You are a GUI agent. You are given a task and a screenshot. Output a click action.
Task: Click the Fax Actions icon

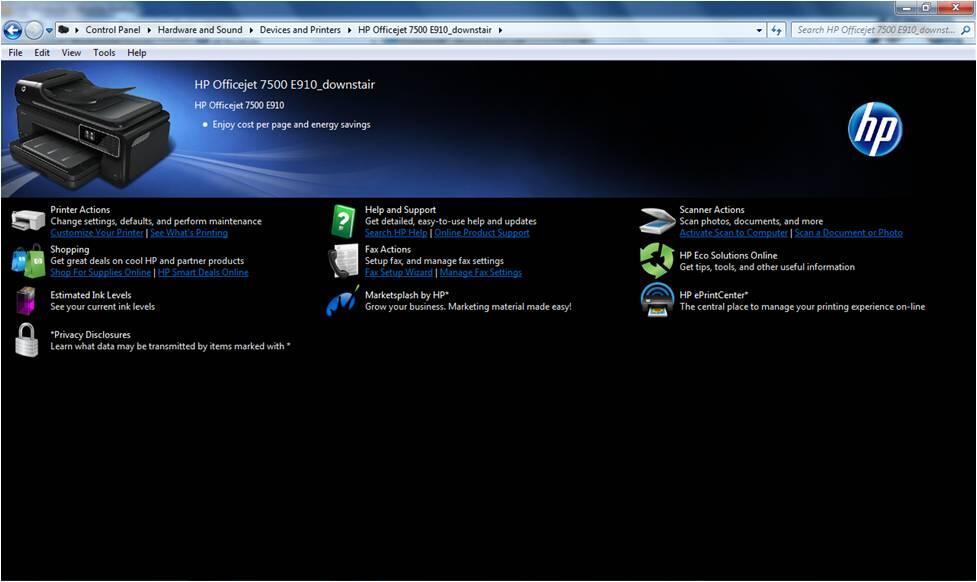[x=344, y=261]
